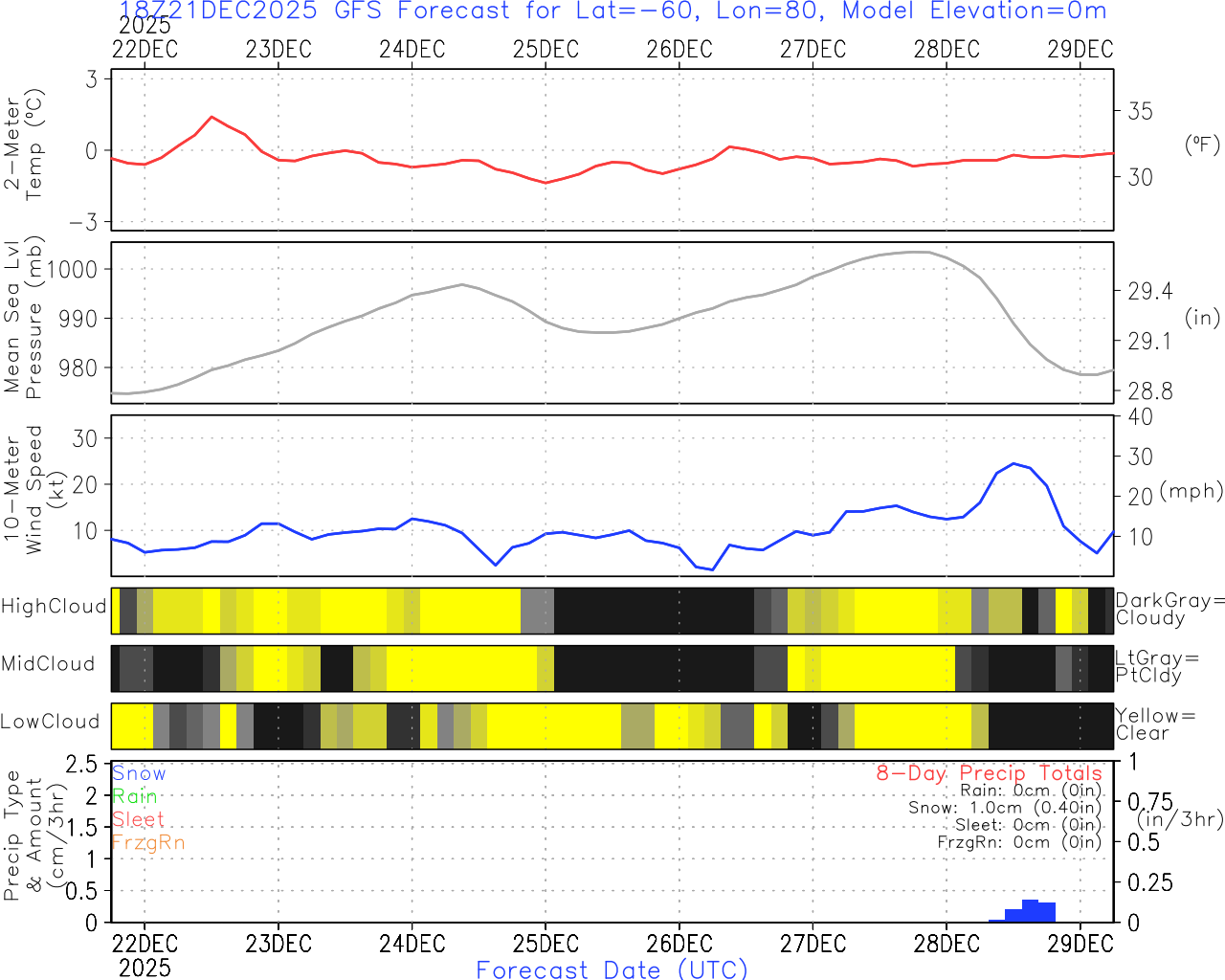This screenshot has width=1225, height=980.
Task: Click the 28DEC marker on bottom axis
Action: pos(947,944)
